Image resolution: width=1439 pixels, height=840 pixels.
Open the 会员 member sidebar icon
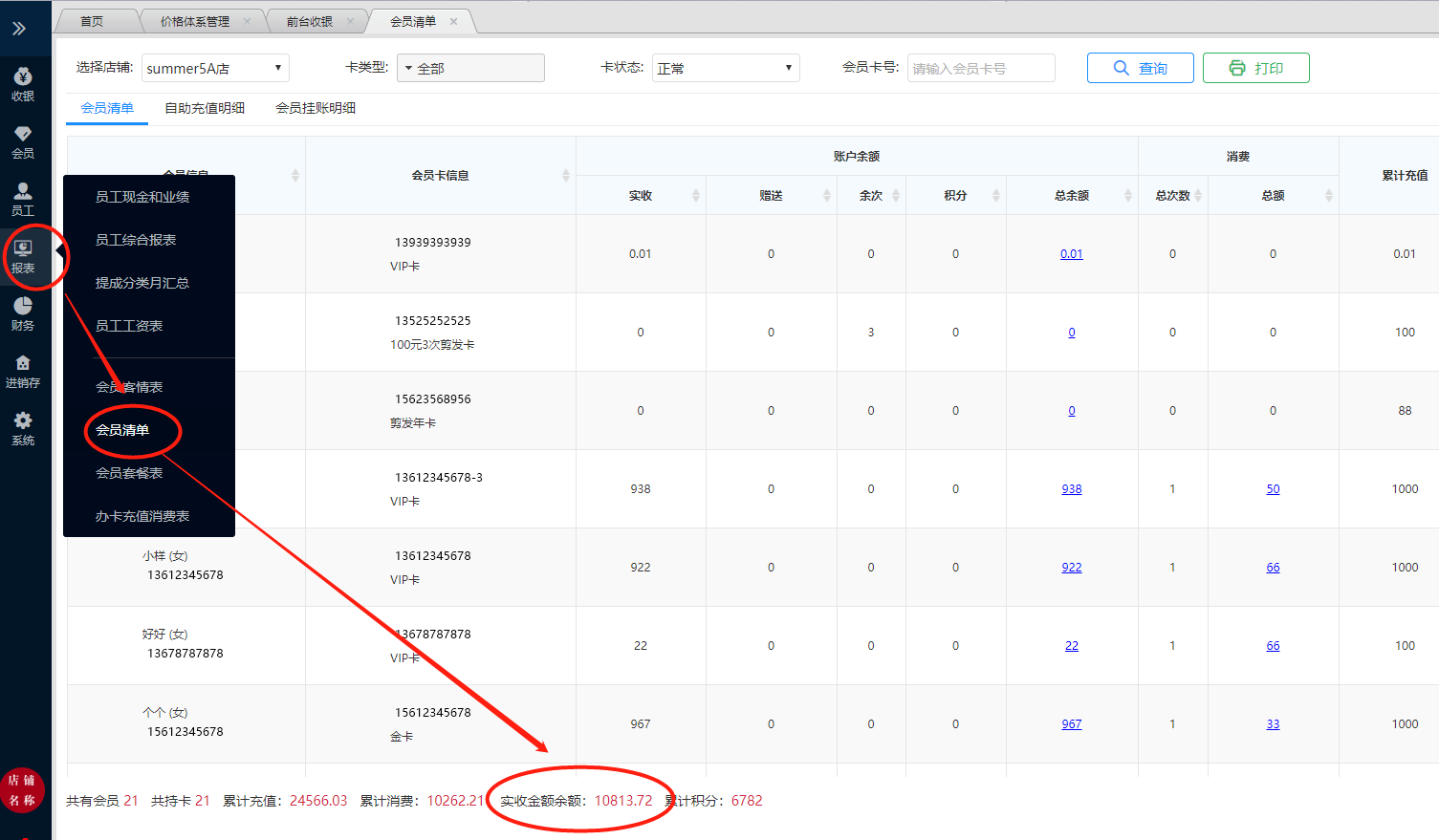pyautogui.click(x=23, y=141)
